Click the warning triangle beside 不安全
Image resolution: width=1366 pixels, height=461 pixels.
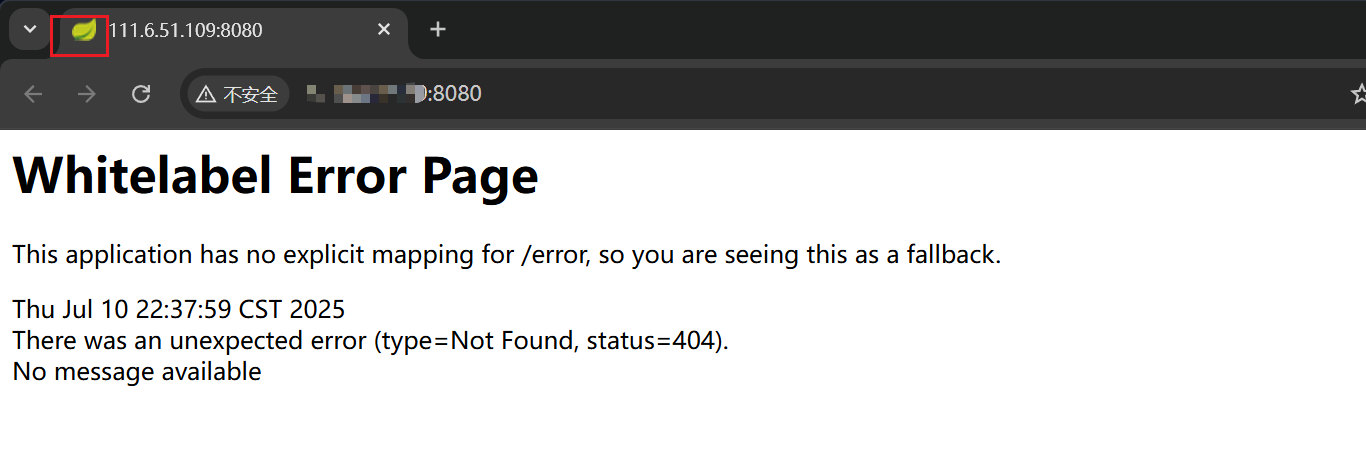(206, 95)
